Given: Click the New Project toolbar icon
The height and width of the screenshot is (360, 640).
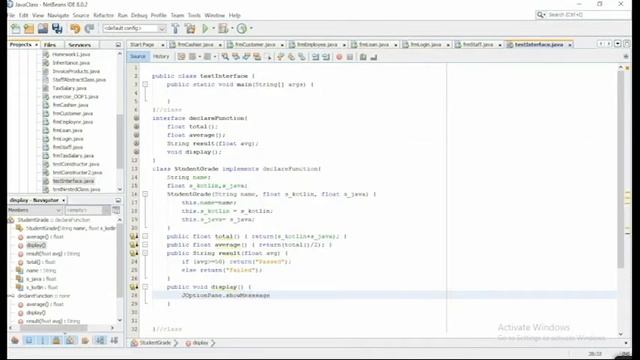Looking at the screenshot, I should (29, 29).
